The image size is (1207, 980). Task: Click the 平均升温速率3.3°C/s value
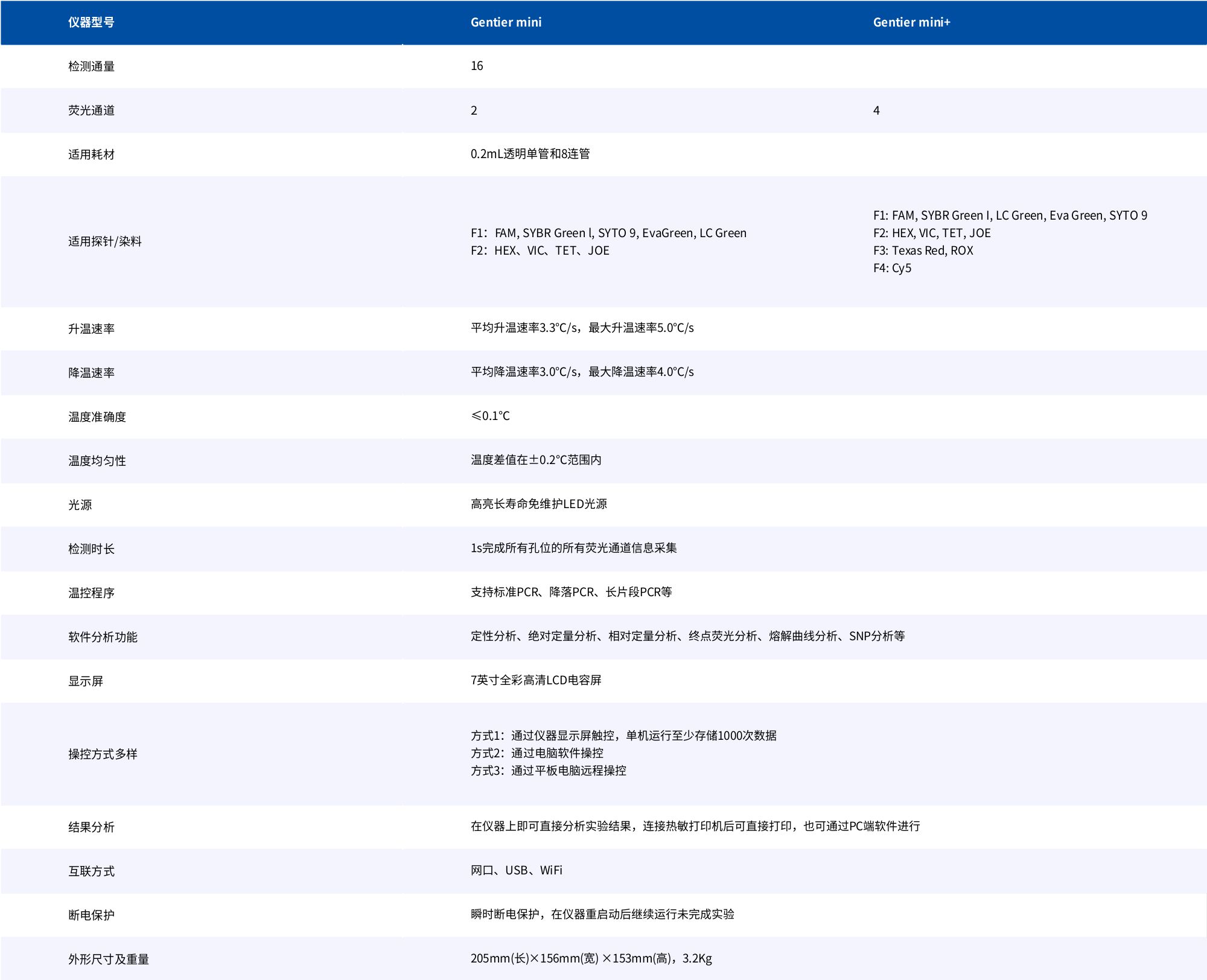(582, 328)
